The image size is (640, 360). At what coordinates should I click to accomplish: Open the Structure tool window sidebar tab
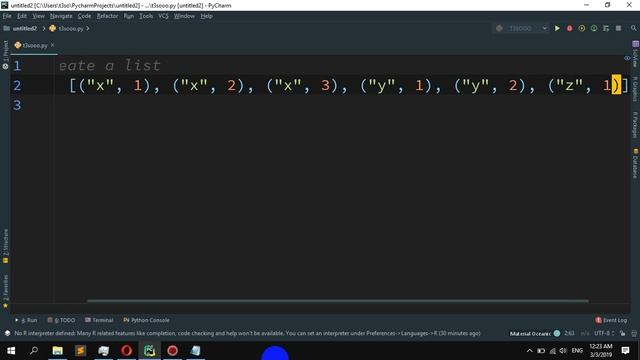tap(5, 246)
